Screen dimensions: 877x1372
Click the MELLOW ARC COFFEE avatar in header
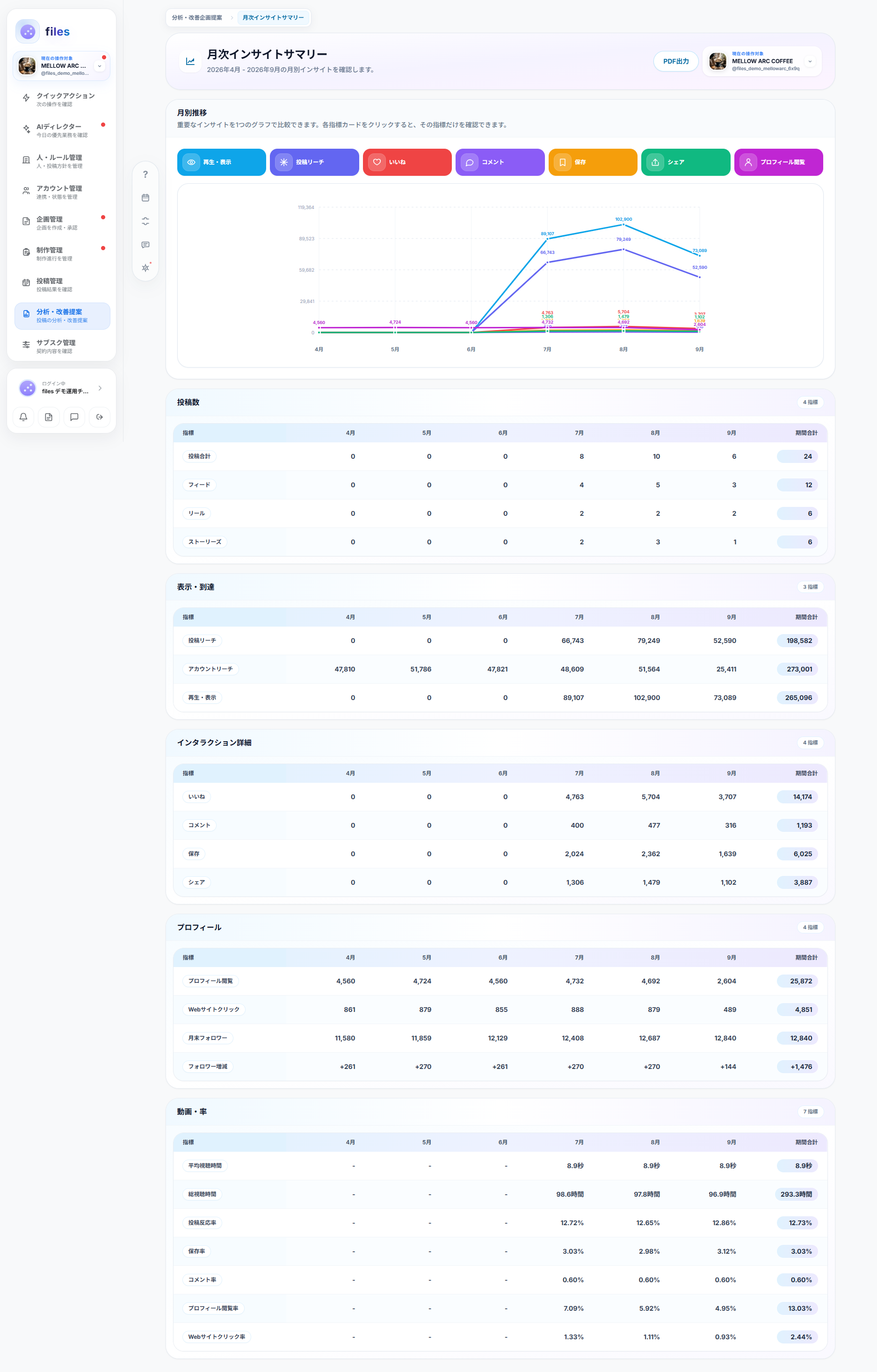click(x=718, y=61)
